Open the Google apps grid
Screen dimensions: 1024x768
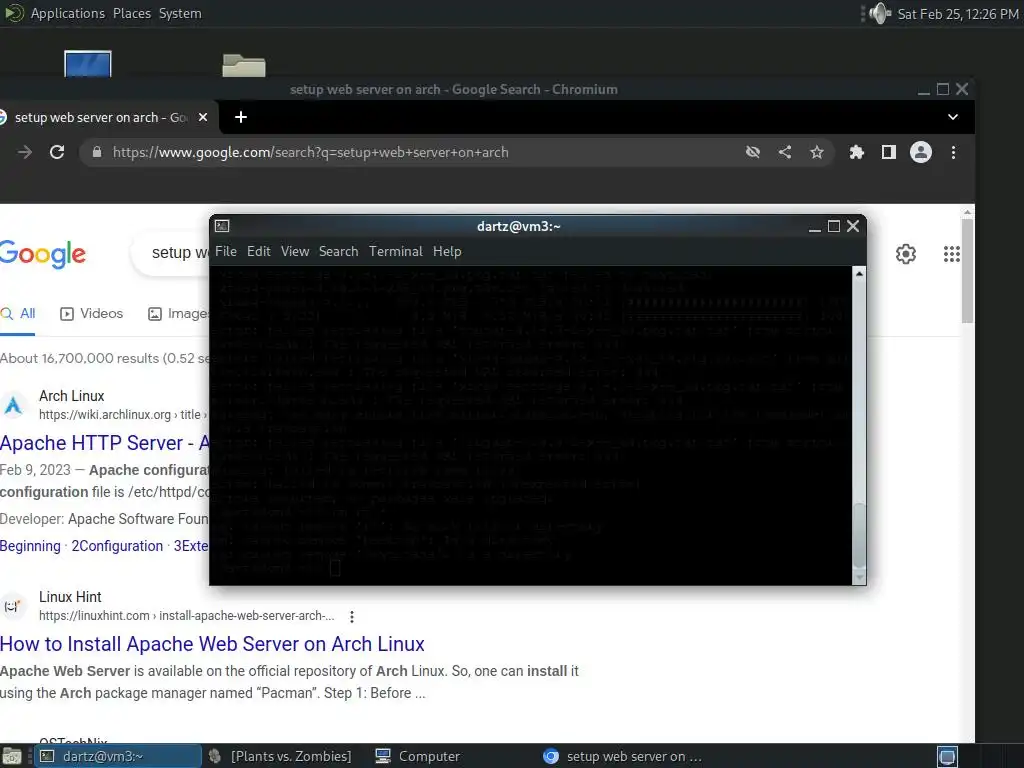(952, 253)
